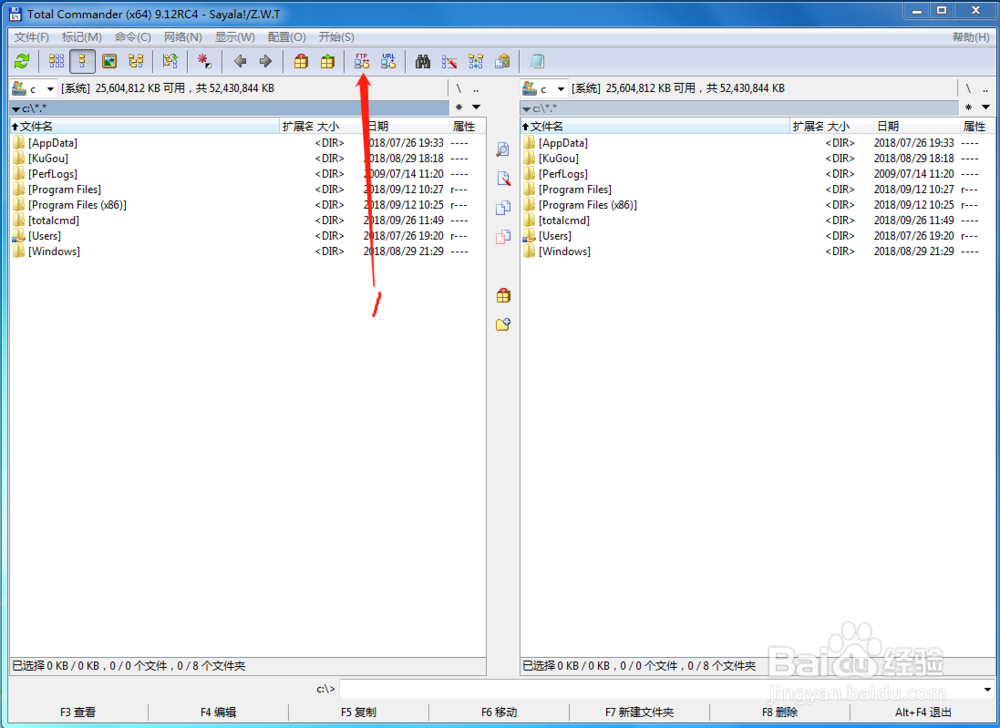Click left panel favorites asterisk button
This screenshot has height=728, width=1000.
tap(459, 107)
